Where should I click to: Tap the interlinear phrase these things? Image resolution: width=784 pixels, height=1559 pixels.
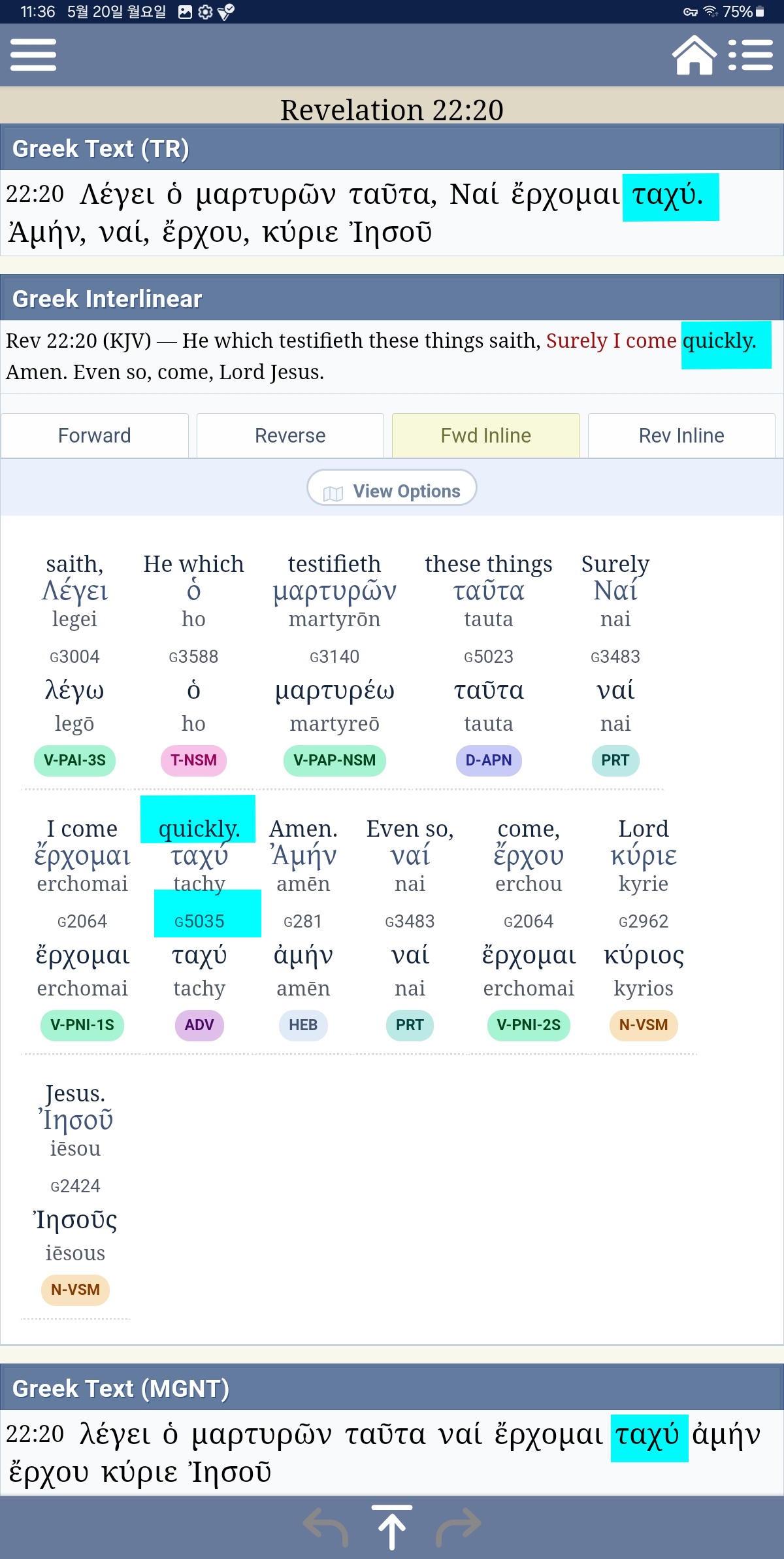coord(489,563)
